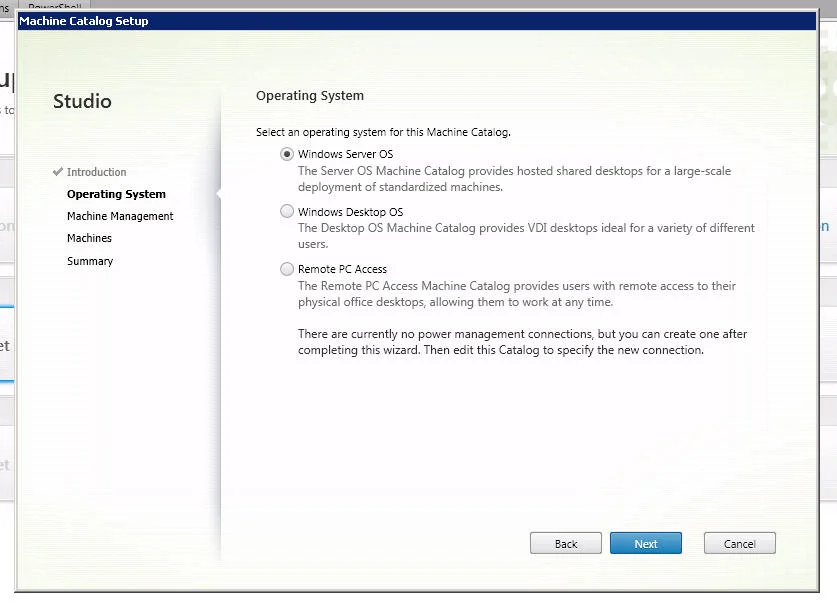Viewport: 837px width, 609px height.
Task: Click the Server OS Machine Catalog description
Action: (x=515, y=179)
